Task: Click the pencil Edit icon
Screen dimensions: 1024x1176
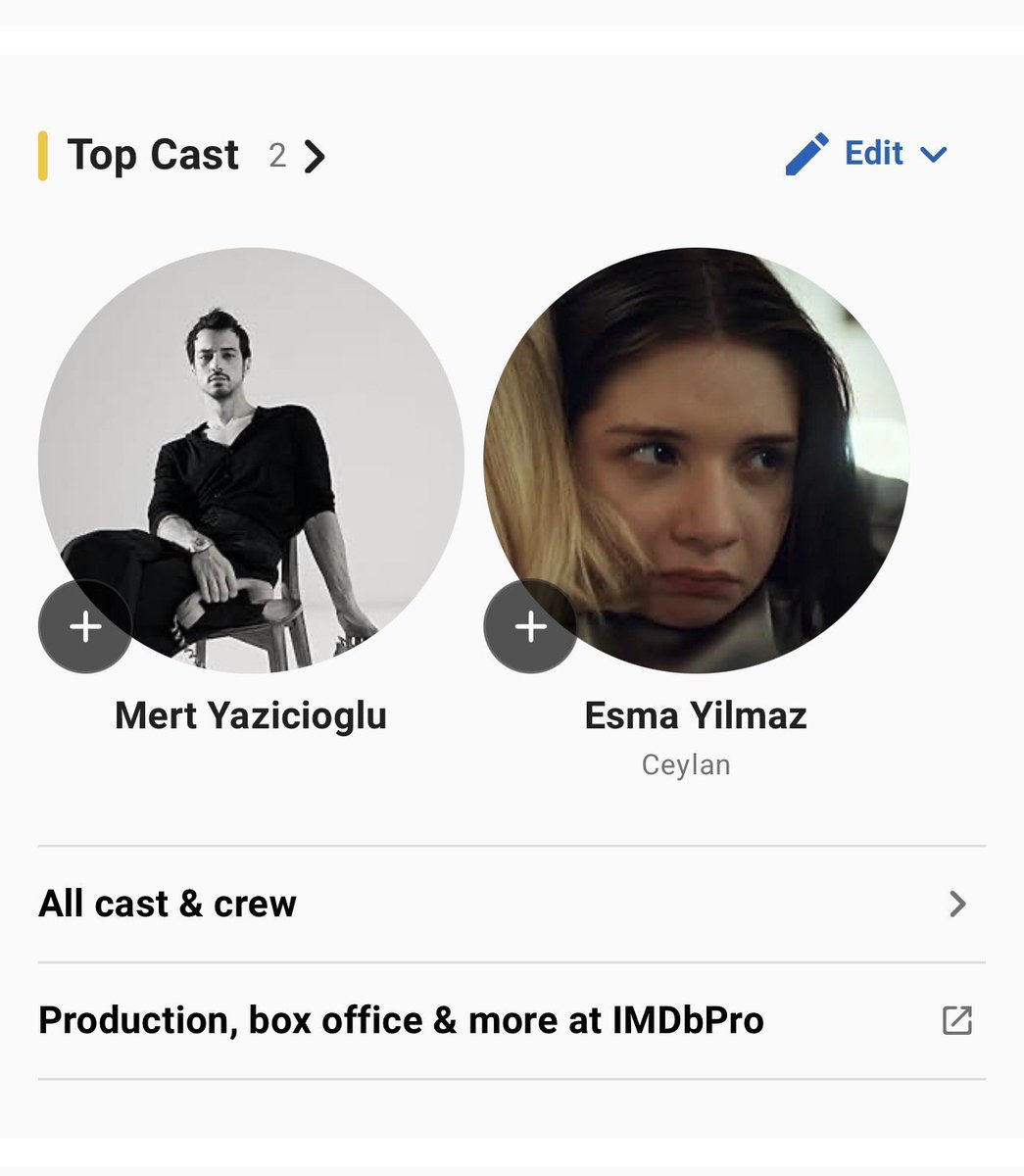Action: (x=807, y=155)
